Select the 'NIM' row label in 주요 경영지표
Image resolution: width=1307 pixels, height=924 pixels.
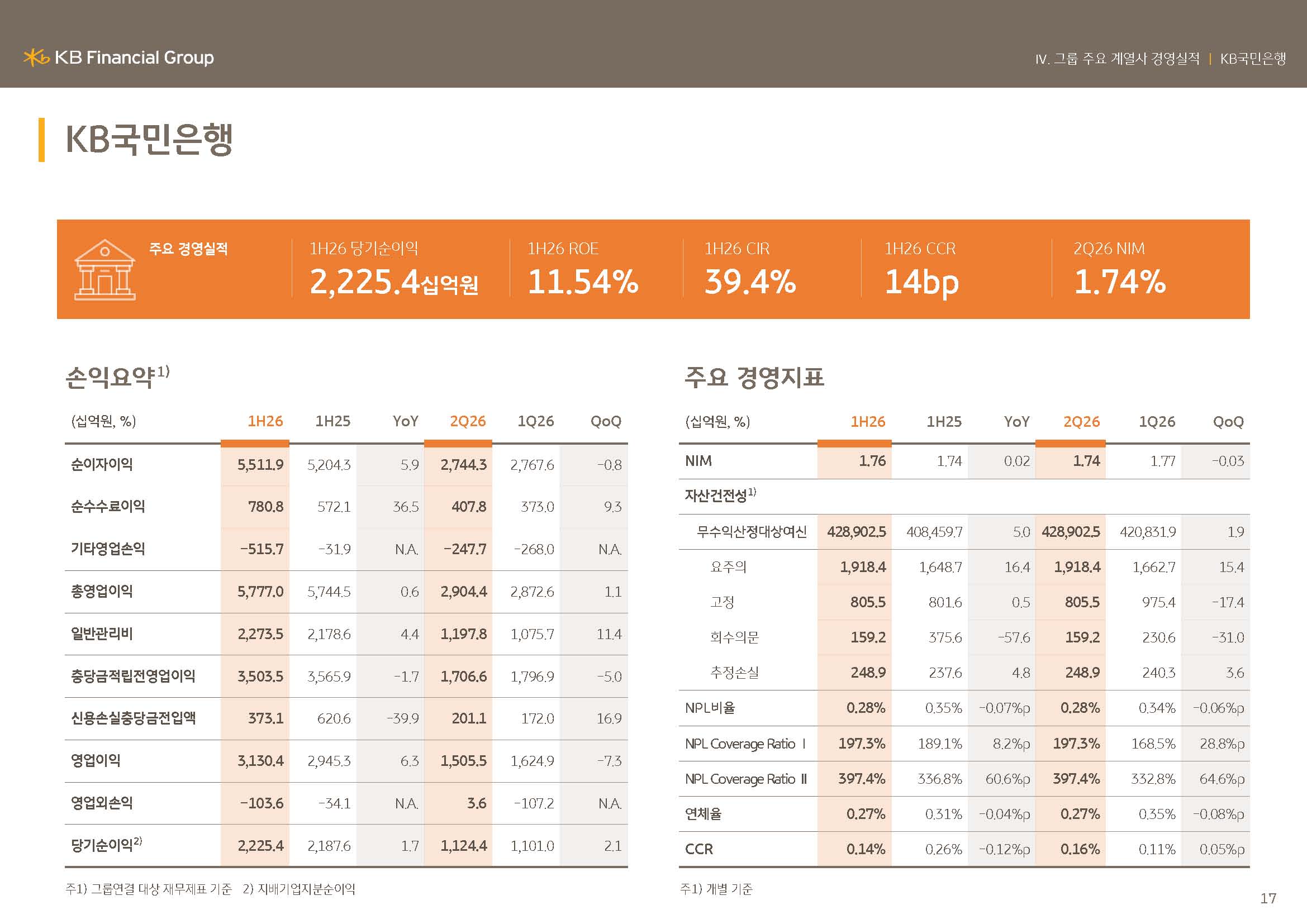[698, 461]
